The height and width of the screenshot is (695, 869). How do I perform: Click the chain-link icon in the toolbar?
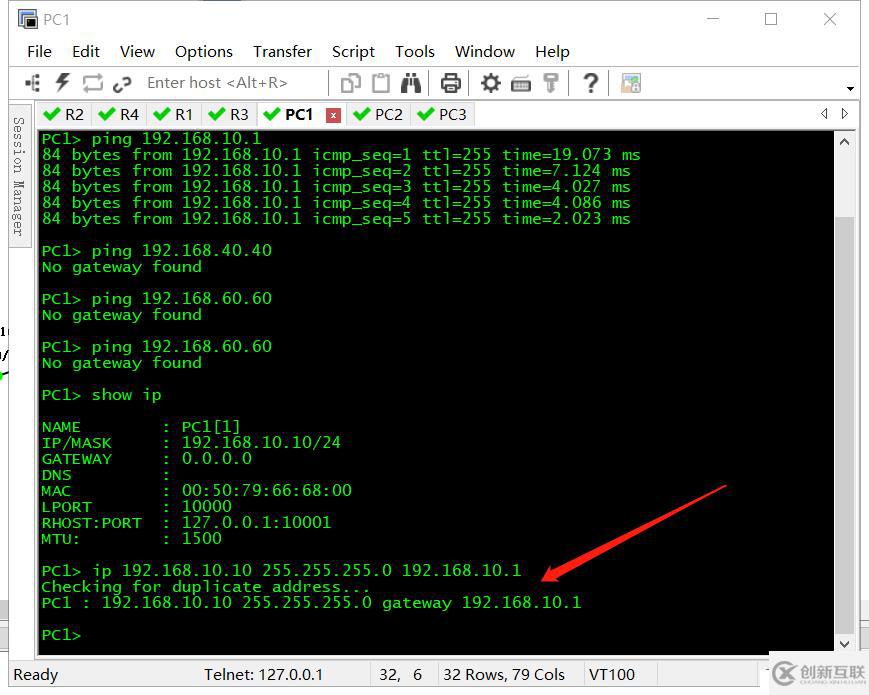pyautogui.click(x=122, y=84)
